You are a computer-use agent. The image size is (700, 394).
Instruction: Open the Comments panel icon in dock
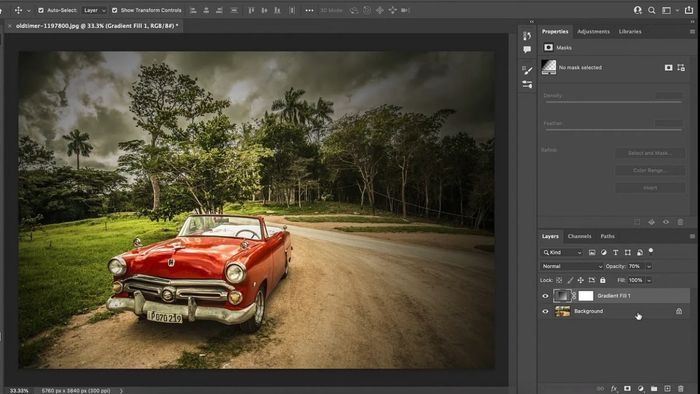[527, 49]
